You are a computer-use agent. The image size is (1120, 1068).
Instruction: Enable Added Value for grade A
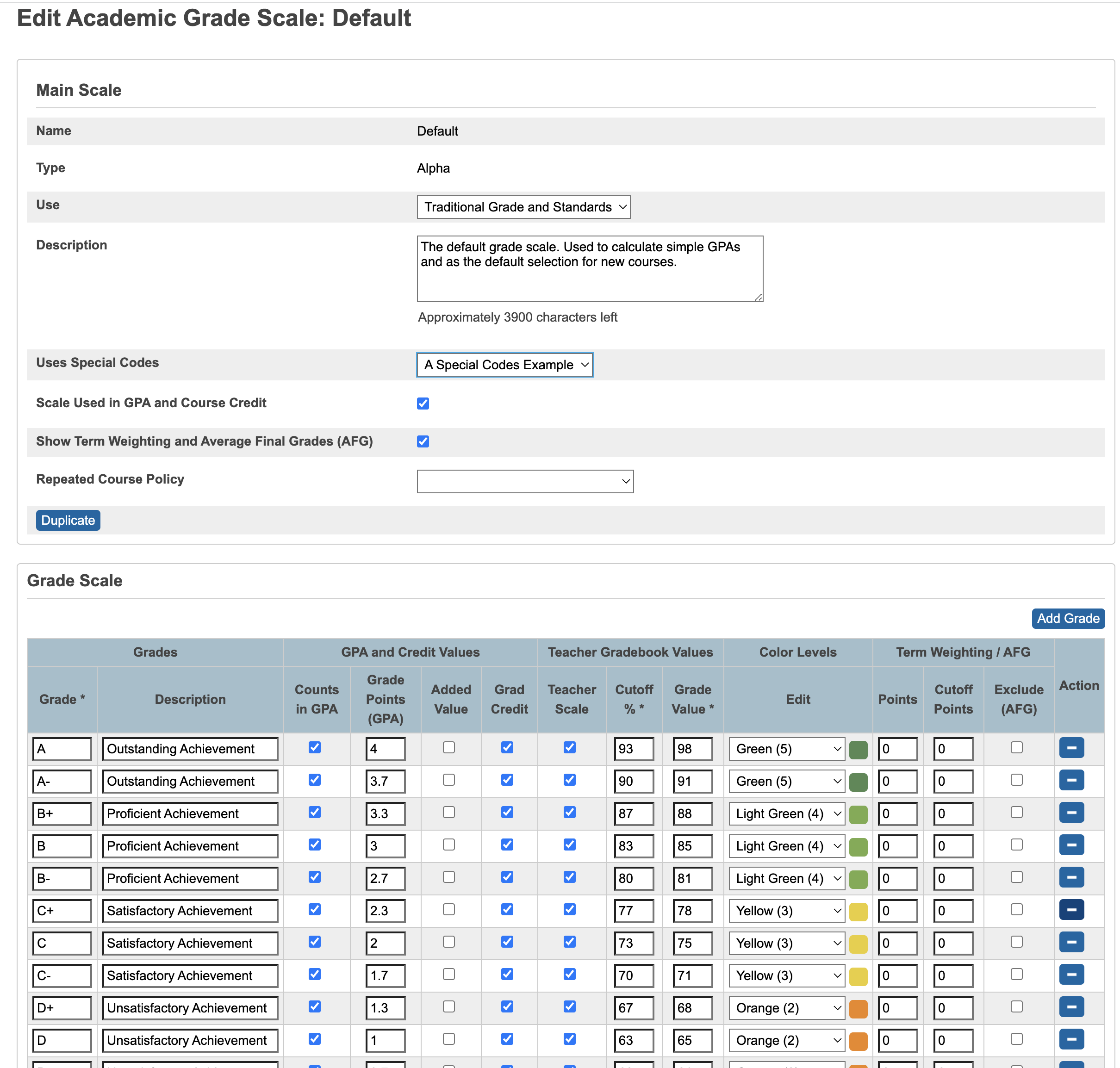pos(448,747)
